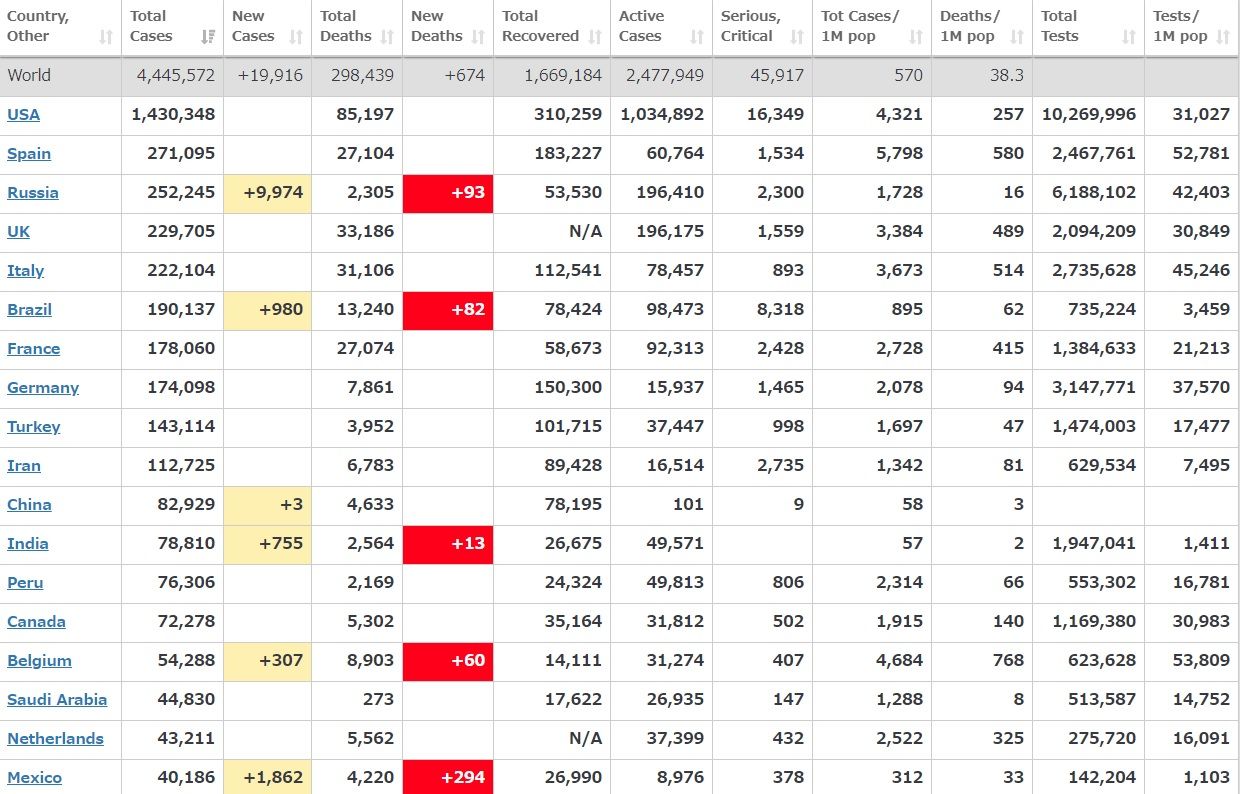Click the Total Deaths sort arrows icon
This screenshot has height=794, width=1240.
tap(385, 37)
